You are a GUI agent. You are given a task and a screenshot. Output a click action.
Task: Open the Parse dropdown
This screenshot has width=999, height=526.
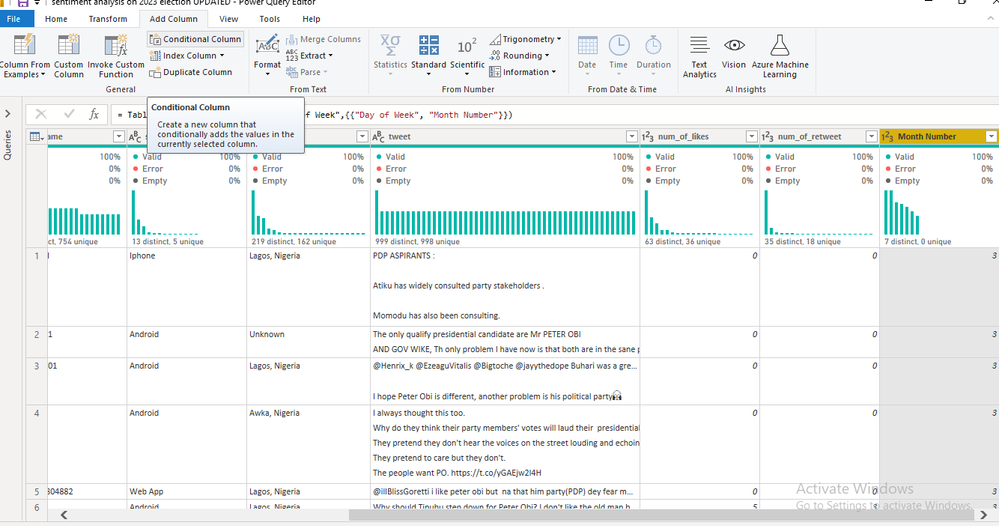(x=307, y=72)
